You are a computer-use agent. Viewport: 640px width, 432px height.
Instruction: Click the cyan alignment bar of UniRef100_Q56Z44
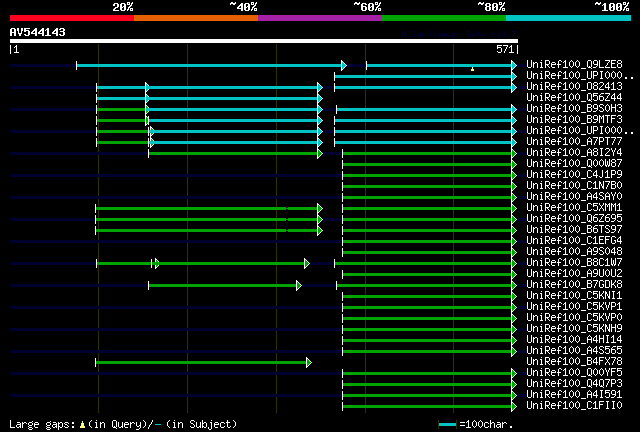207,98
